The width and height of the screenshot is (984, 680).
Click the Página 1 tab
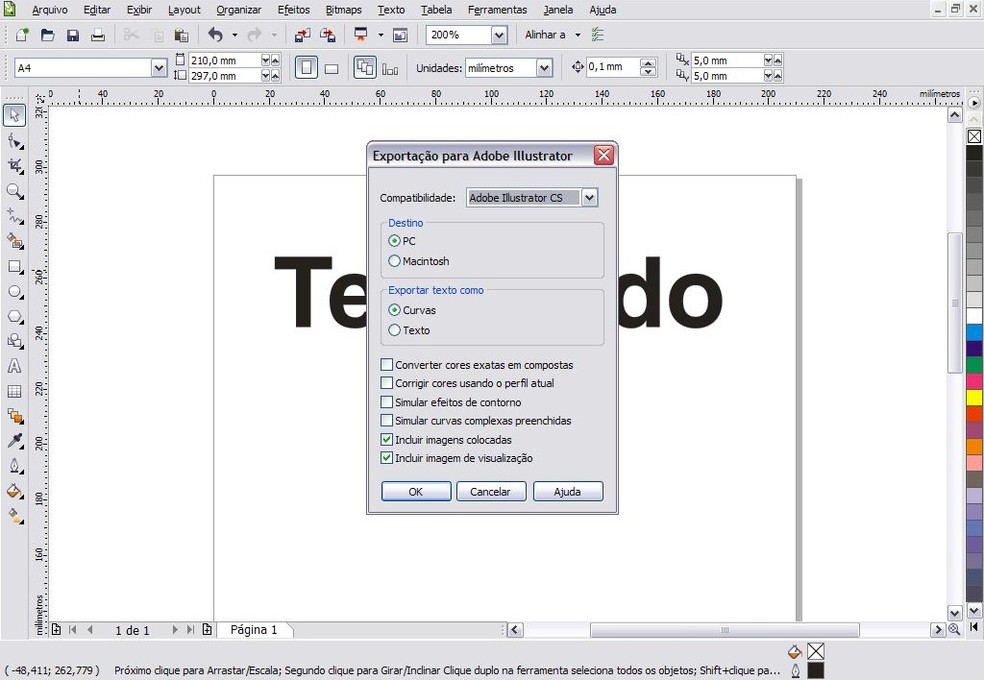pos(255,629)
